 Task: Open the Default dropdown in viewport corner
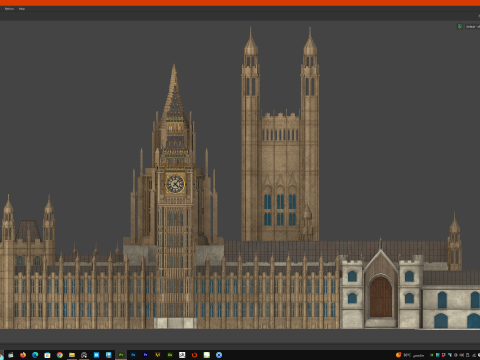472,26
